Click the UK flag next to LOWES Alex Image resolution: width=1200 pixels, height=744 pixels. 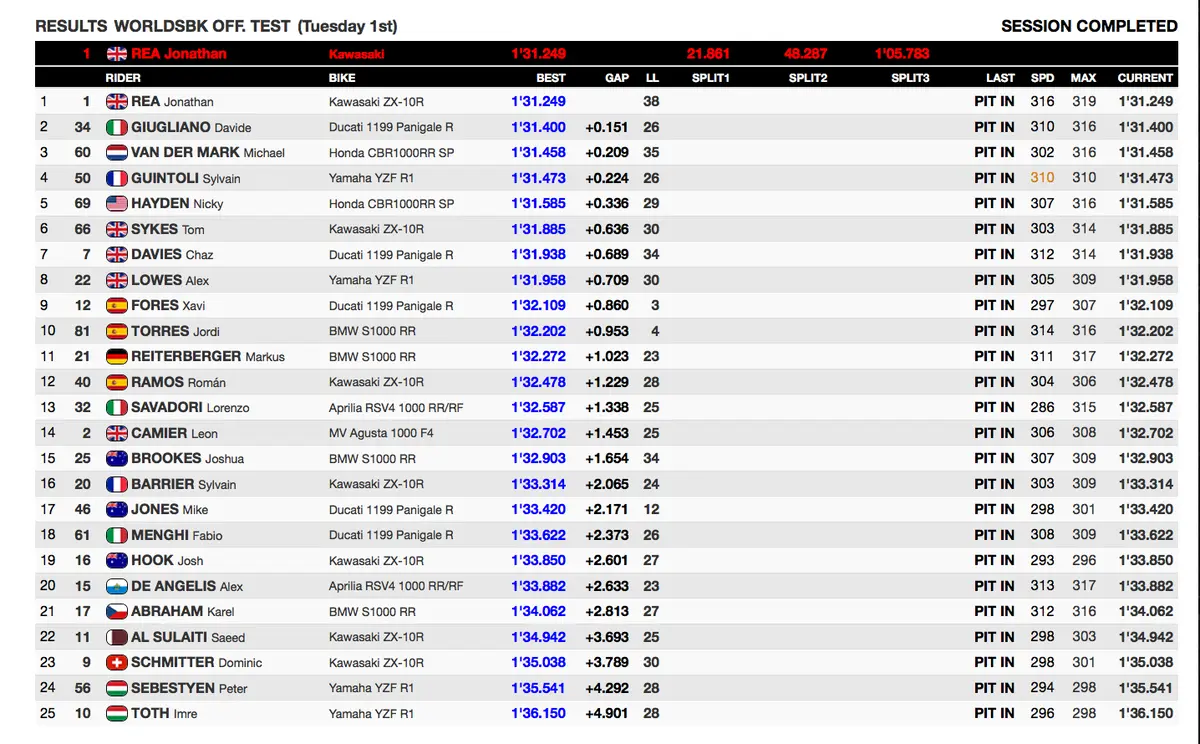point(117,280)
